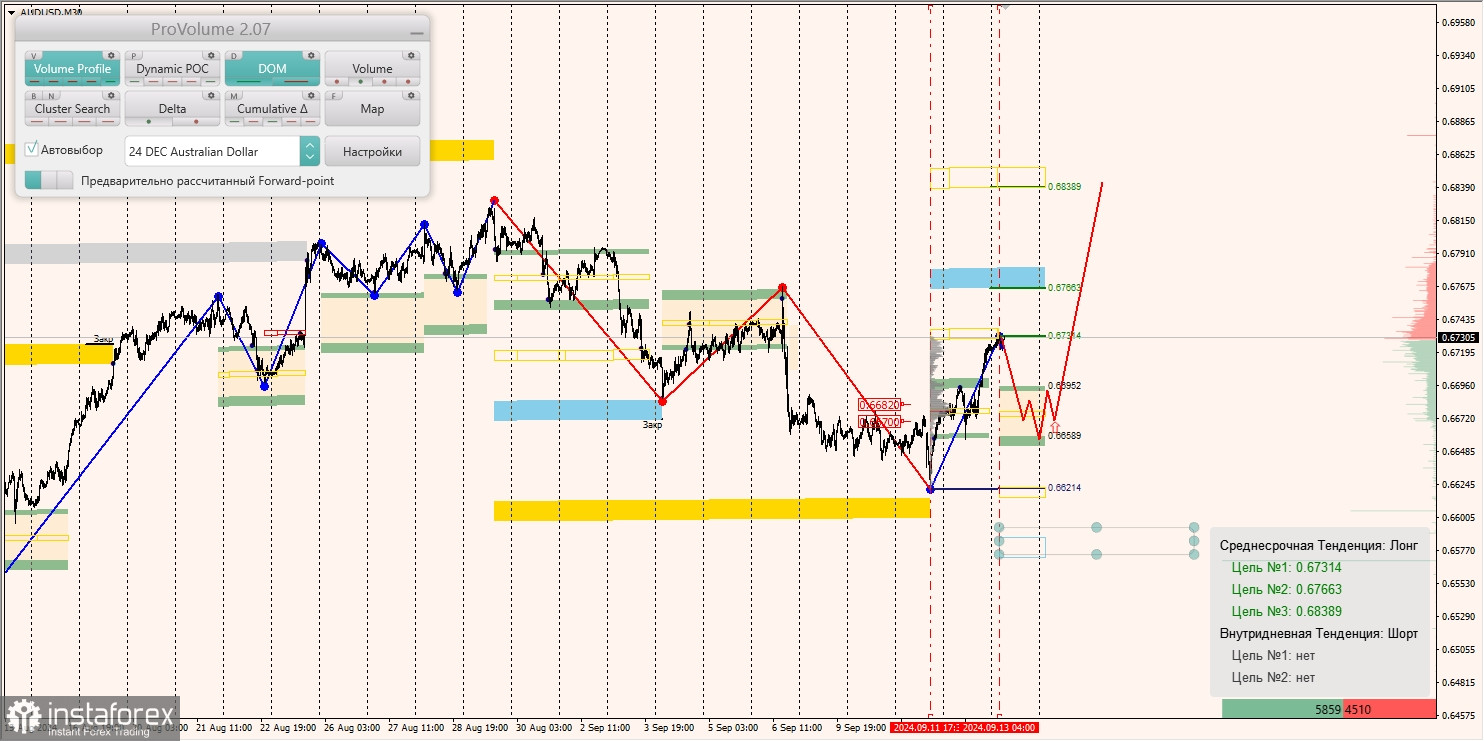Open Volume gear settings

(x=411, y=56)
